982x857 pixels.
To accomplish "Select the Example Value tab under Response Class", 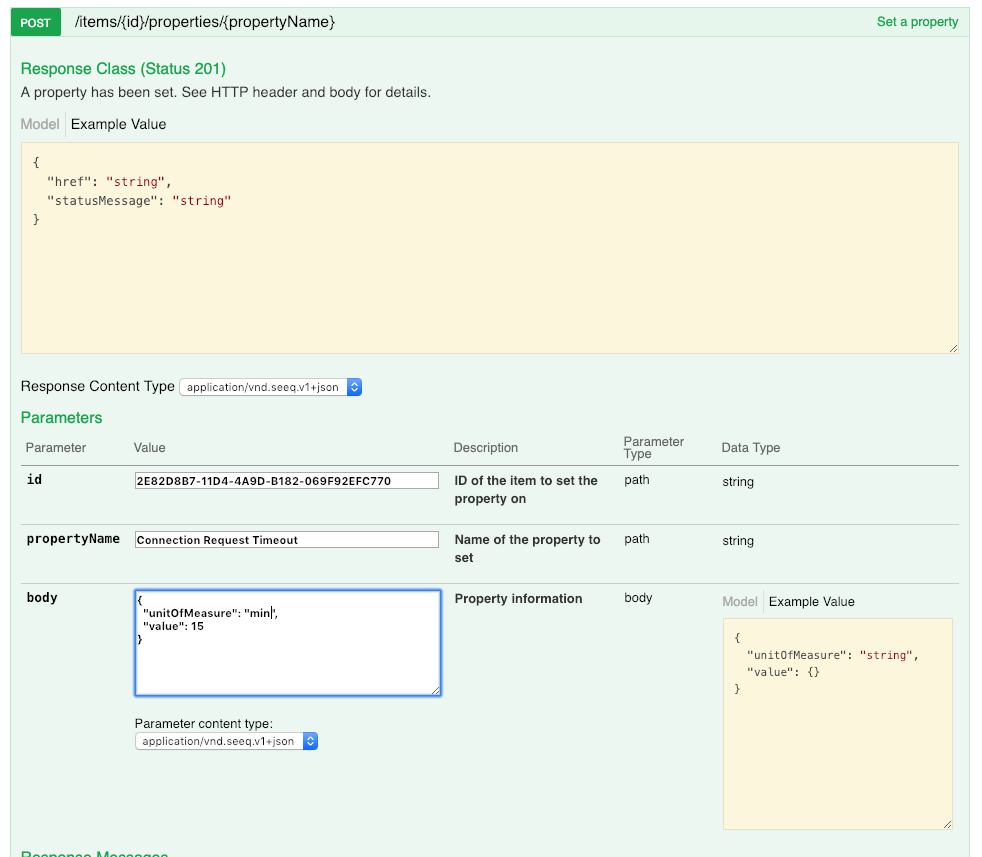I will pyautogui.click(x=118, y=124).
